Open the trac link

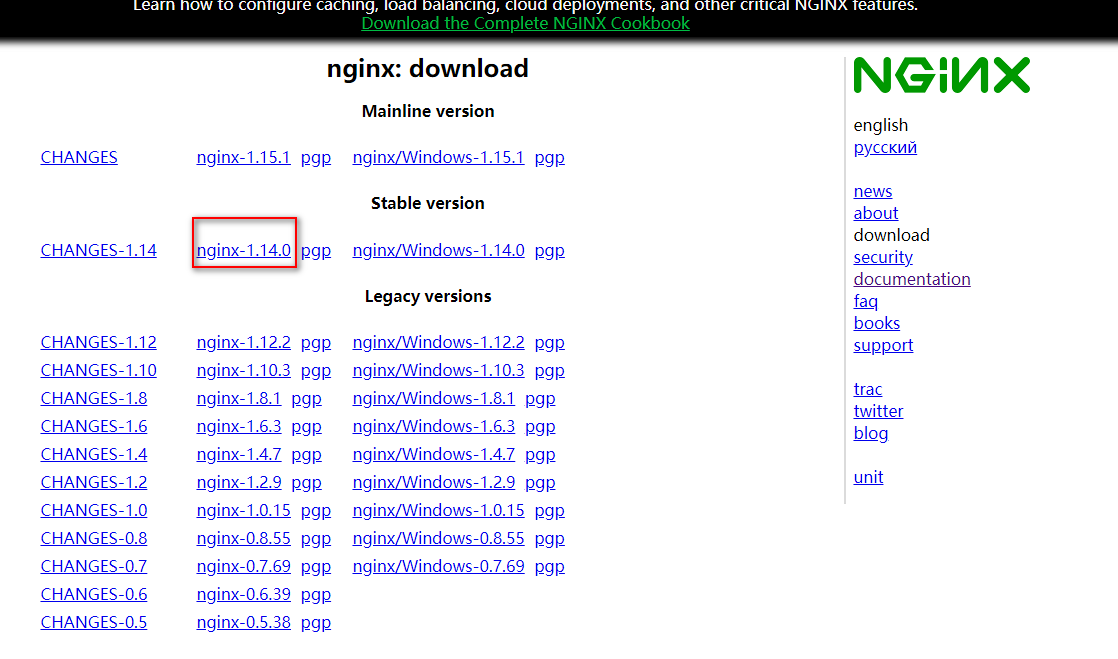[x=868, y=389]
